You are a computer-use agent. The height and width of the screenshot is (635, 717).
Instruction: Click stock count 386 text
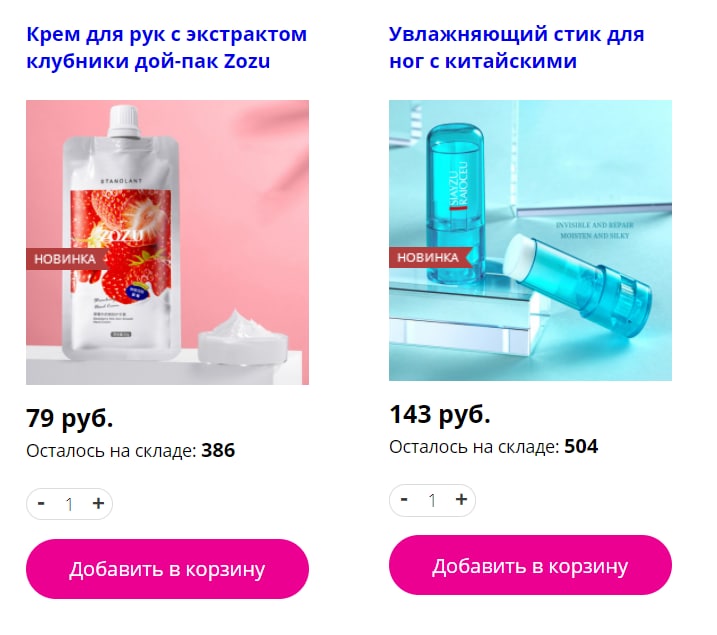point(218,450)
